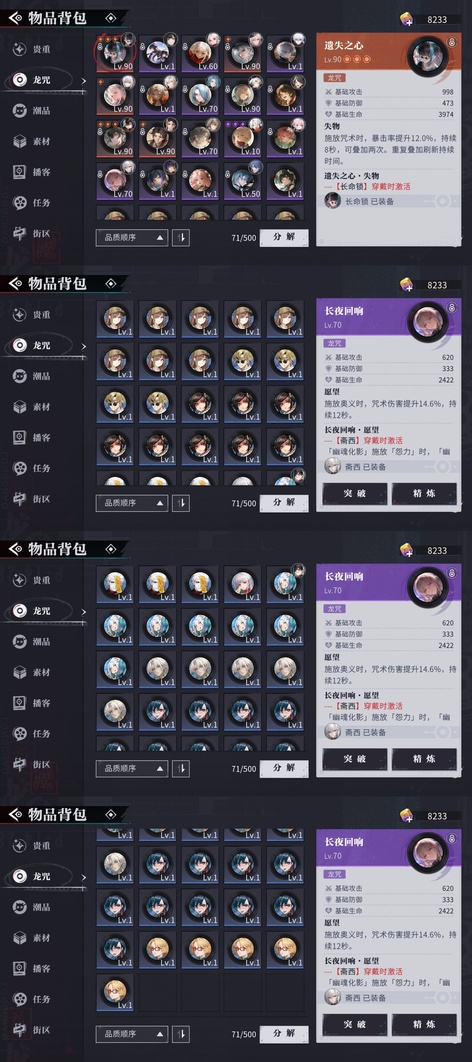The image size is (472, 1062).
Task: Switch to the 龙咒 tab in bottommost panel
Action: [41, 876]
